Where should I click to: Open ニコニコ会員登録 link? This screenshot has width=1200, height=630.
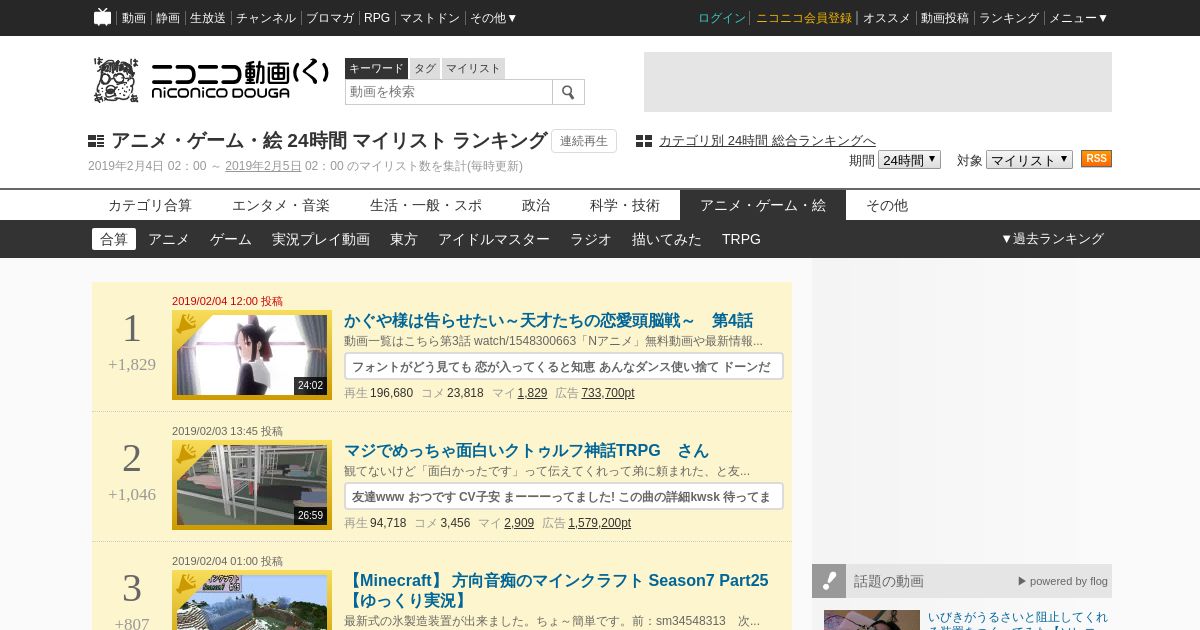(x=804, y=18)
